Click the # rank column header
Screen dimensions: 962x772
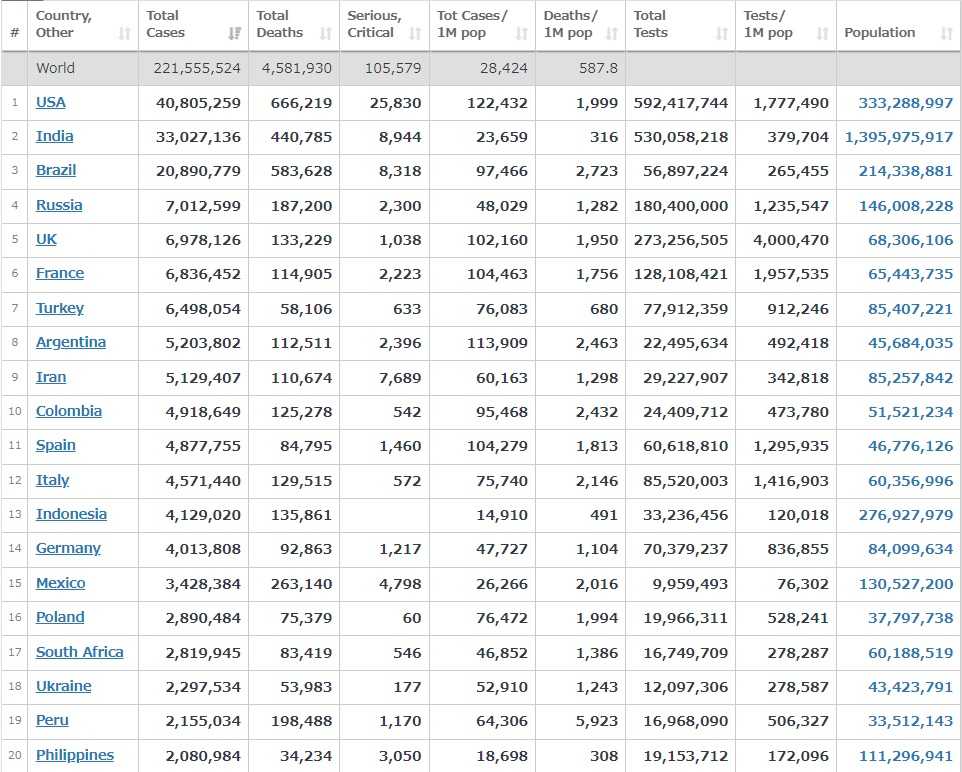pyautogui.click(x=15, y=33)
